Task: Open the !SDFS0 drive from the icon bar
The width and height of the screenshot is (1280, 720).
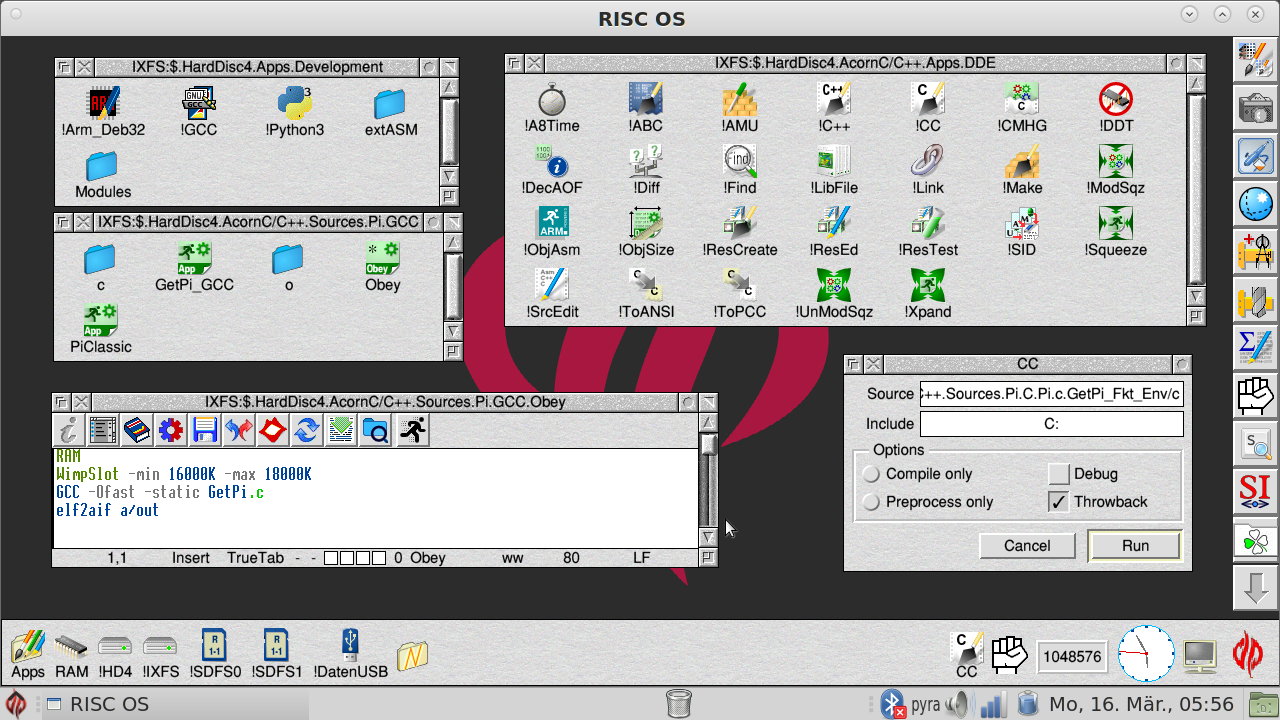Action: [x=213, y=648]
